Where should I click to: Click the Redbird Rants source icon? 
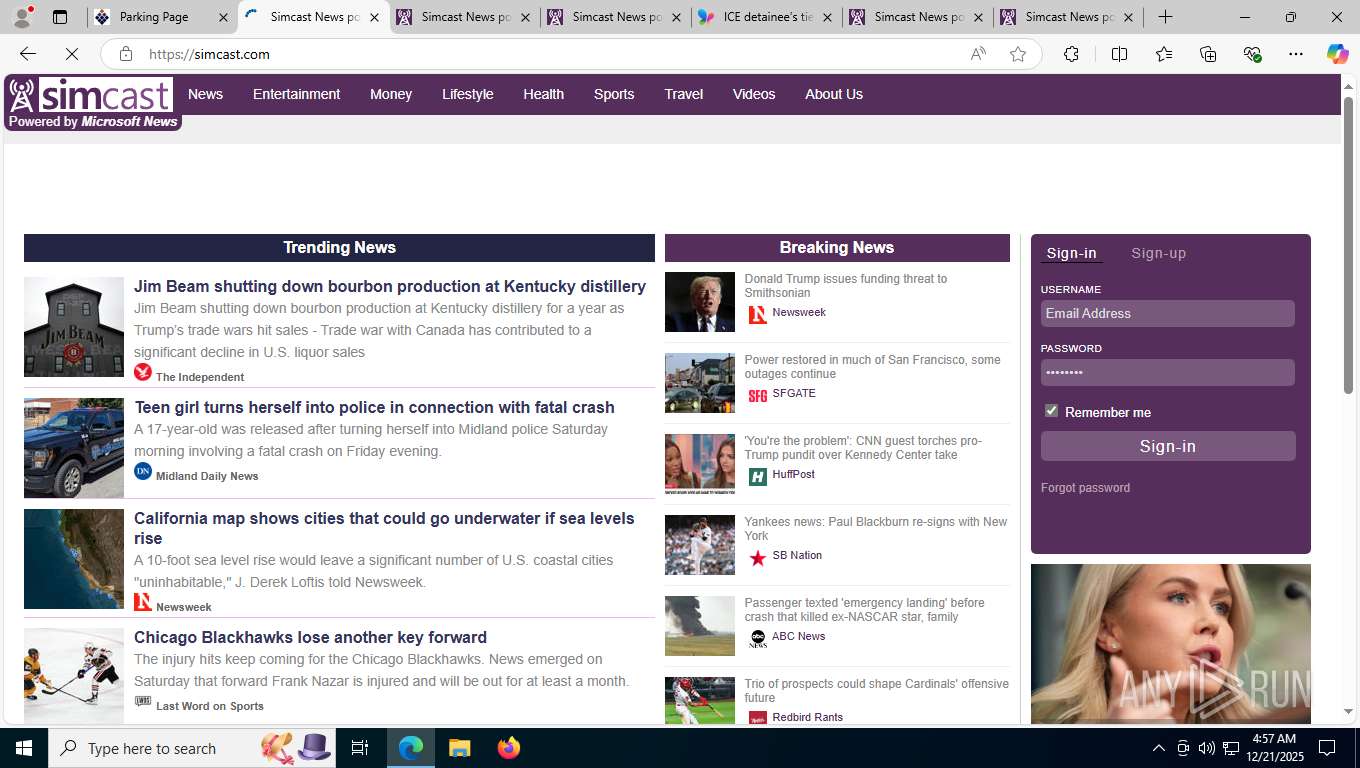(757, 718)
